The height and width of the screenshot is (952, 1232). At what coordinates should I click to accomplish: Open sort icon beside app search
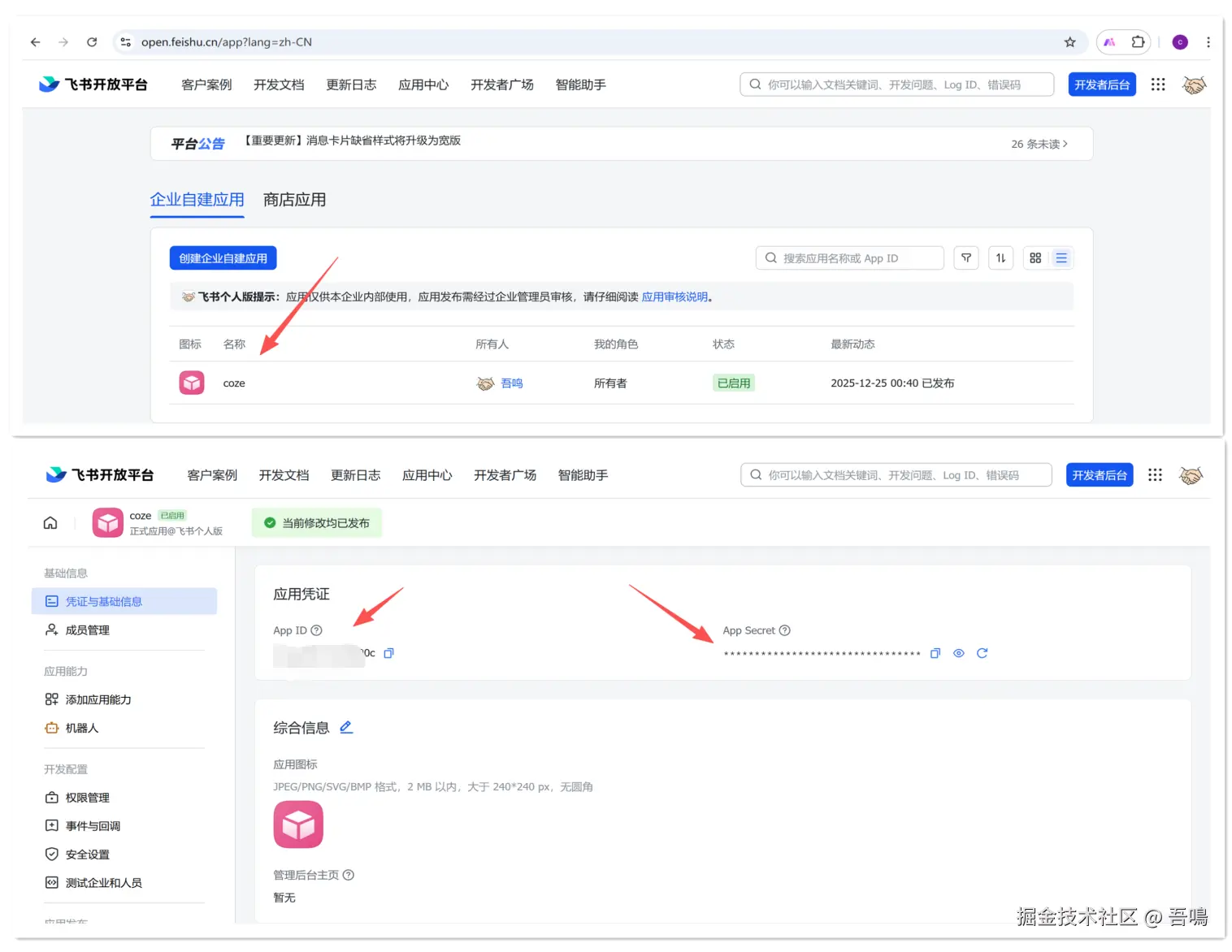[x=1000, y=258]
